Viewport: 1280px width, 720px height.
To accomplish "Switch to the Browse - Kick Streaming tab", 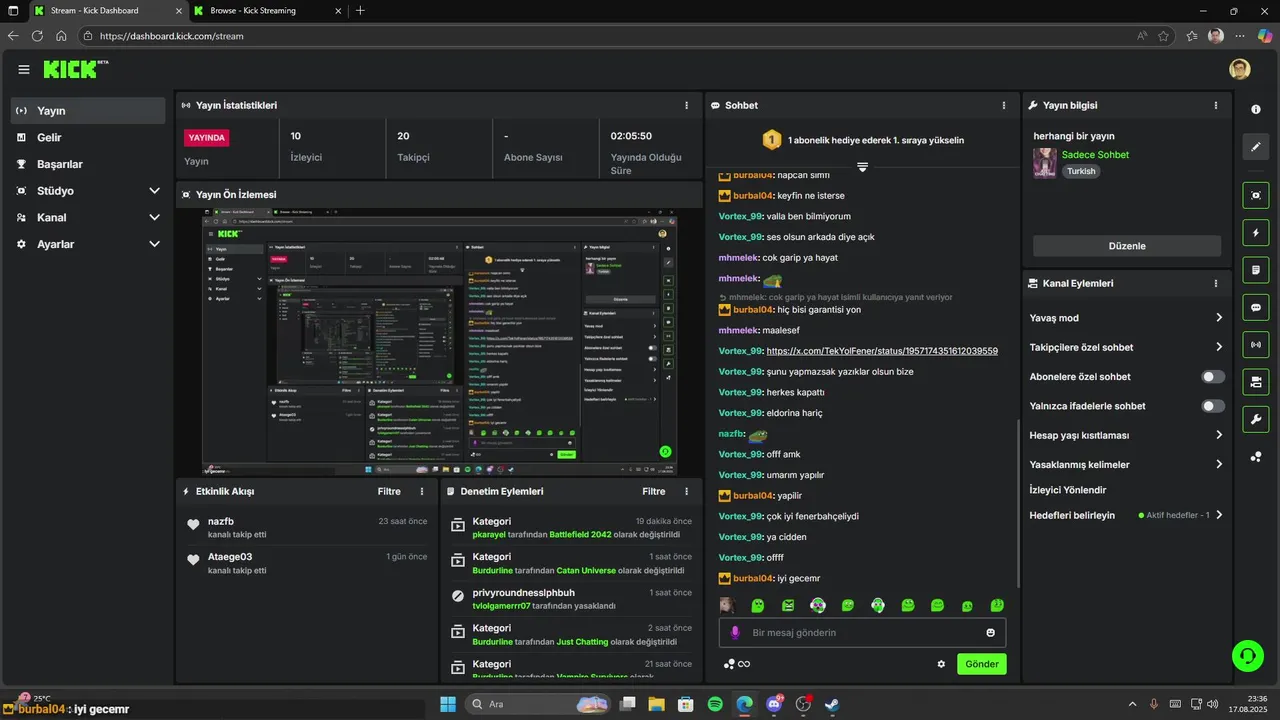I will pyautogui.click(x=266, y=10).
